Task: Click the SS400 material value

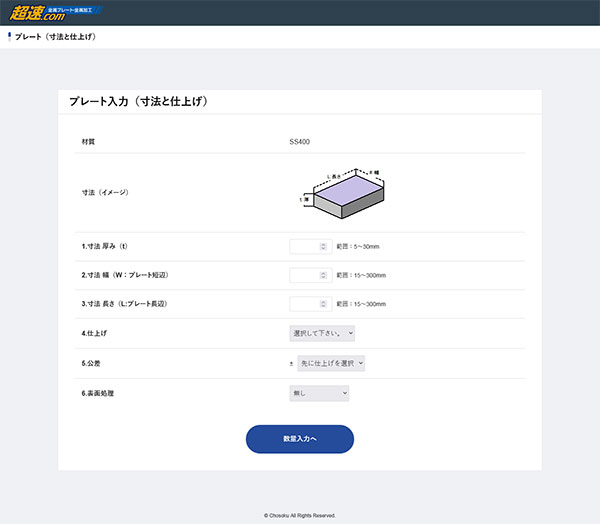Action: (299, 142)
